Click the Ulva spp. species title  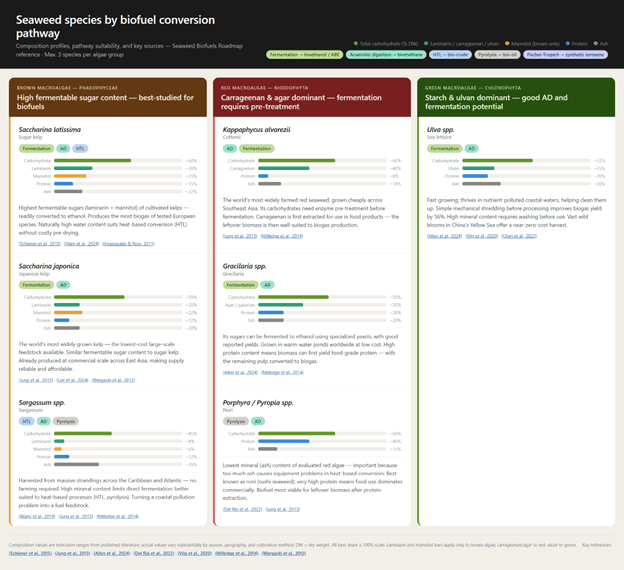(x=441, y=129)
